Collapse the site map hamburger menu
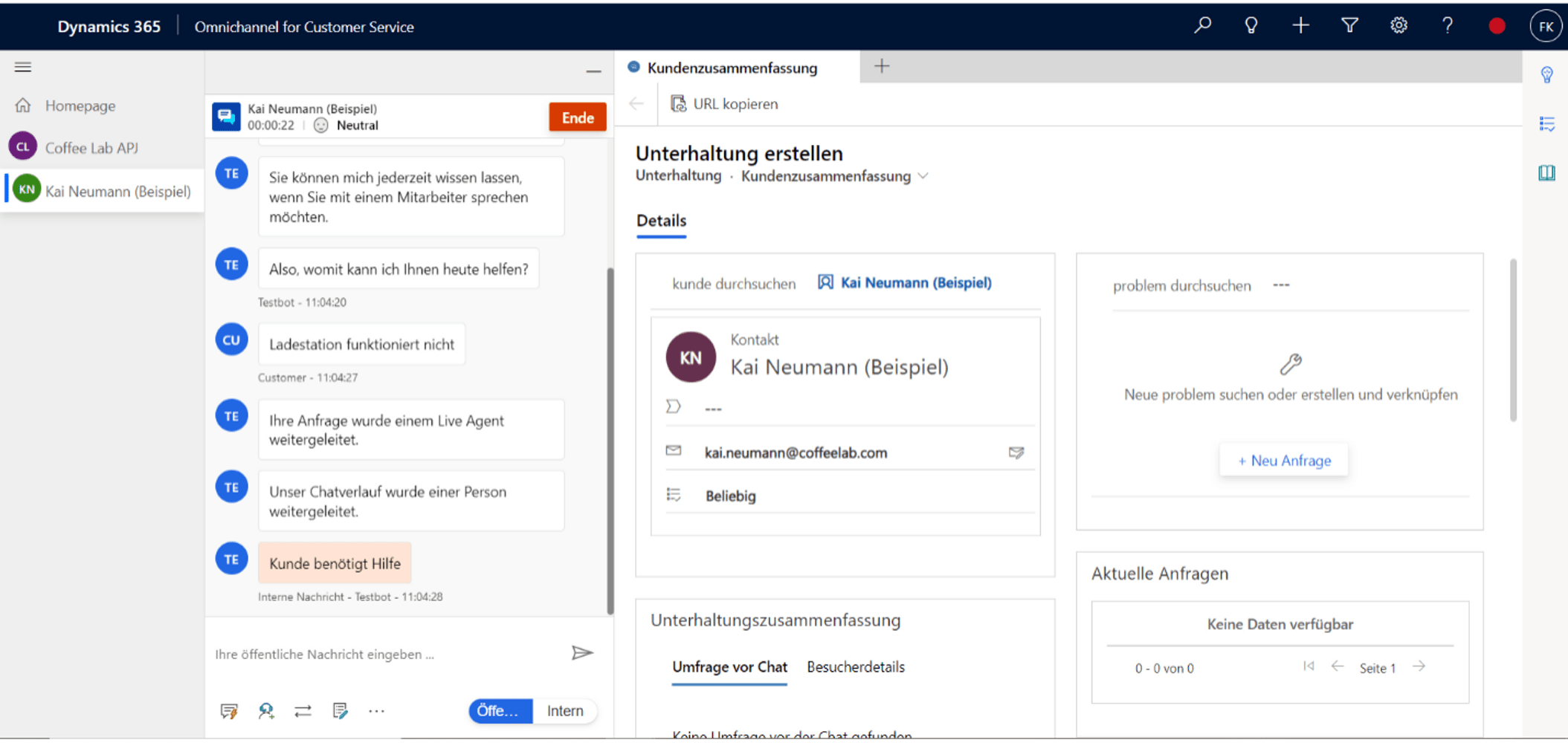This screenshot has width=1568, height=743. (x=23, y=67)
